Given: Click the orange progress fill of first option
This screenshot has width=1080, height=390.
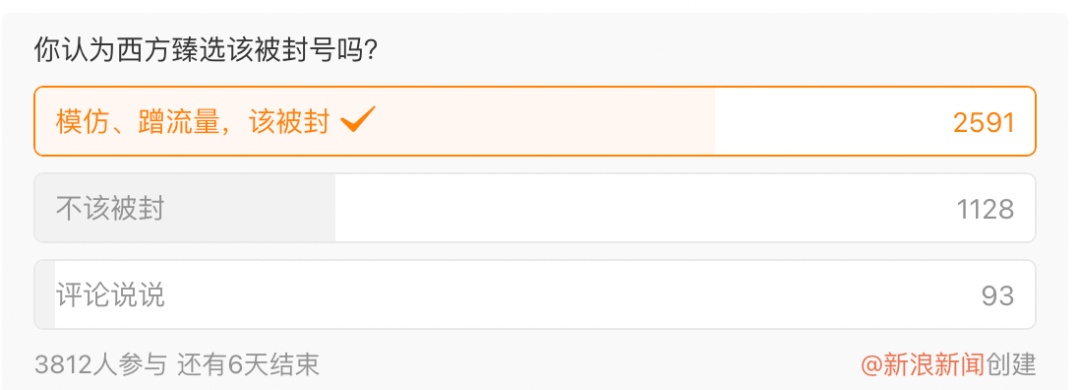Looking at the screenshot, I should (x=375, y=121).
